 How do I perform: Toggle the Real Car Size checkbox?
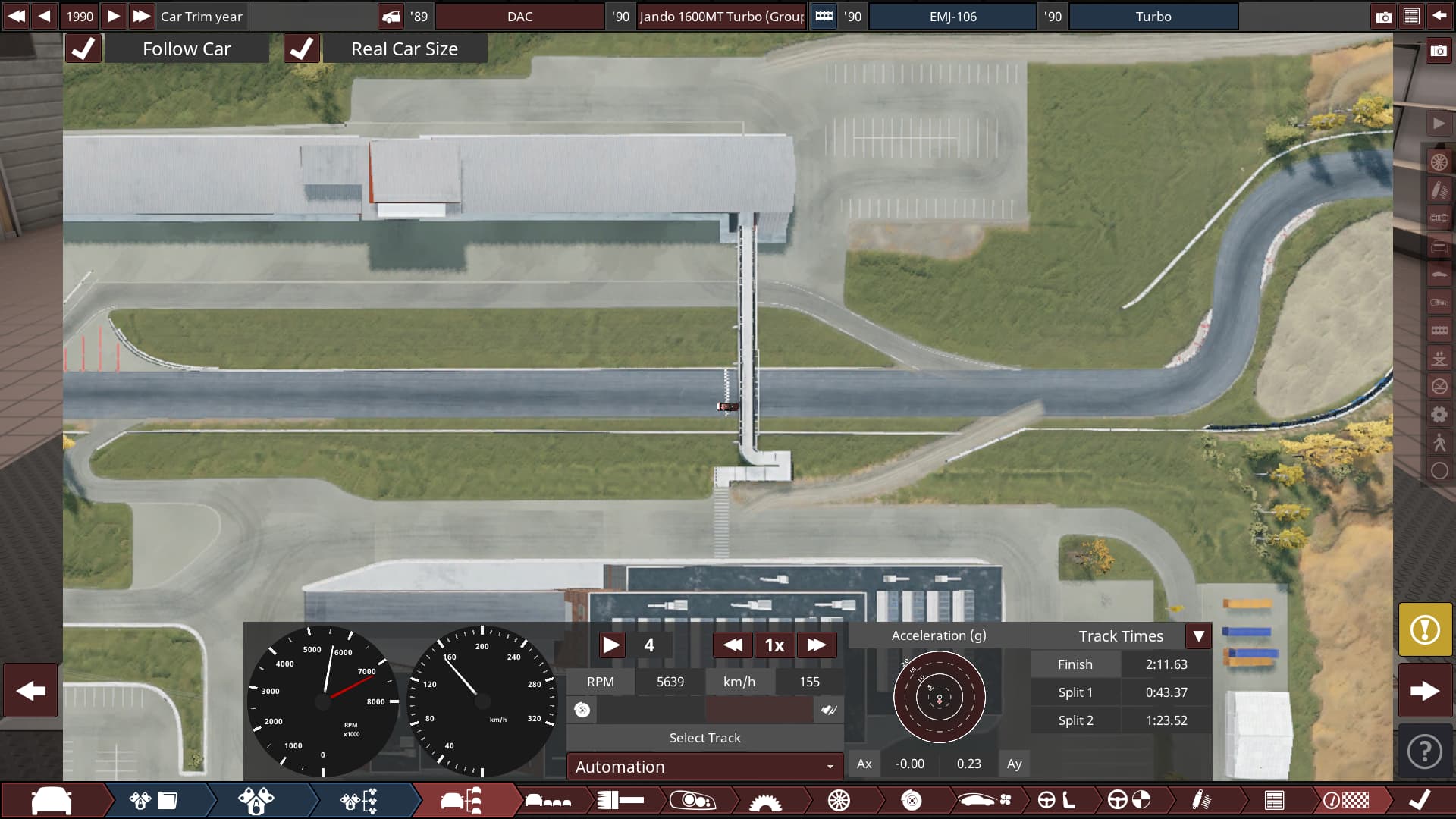pos(301,49)
